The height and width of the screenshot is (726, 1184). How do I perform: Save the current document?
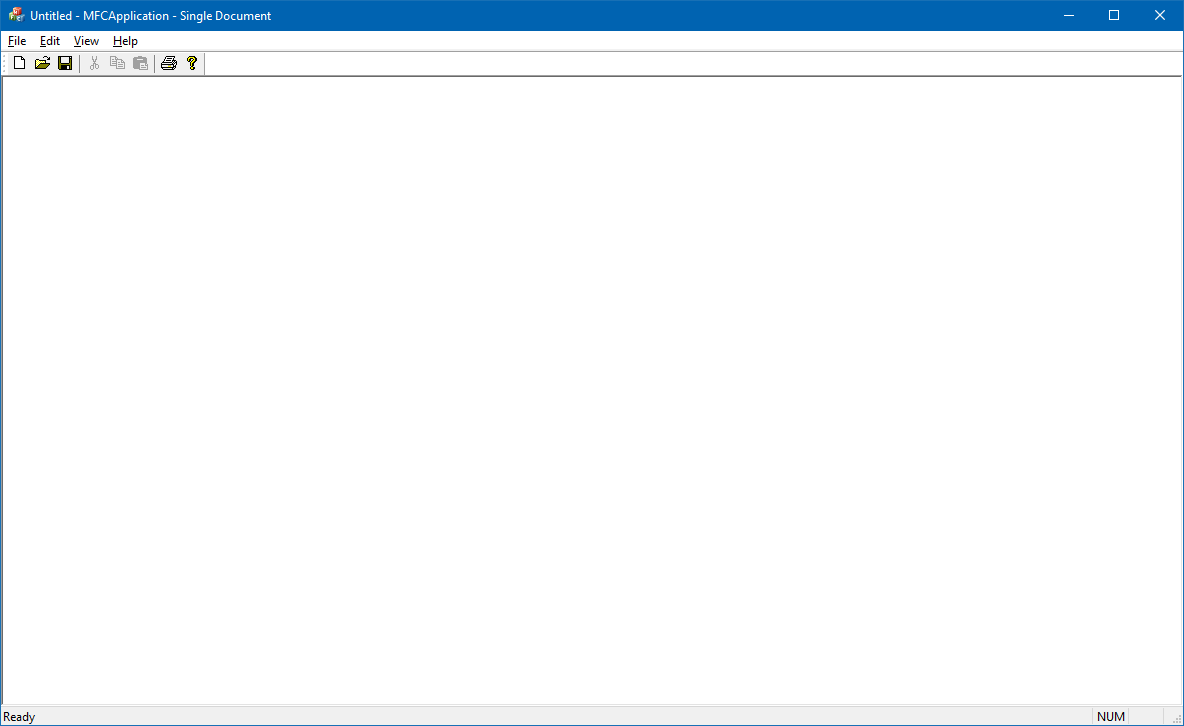[65, 62]
